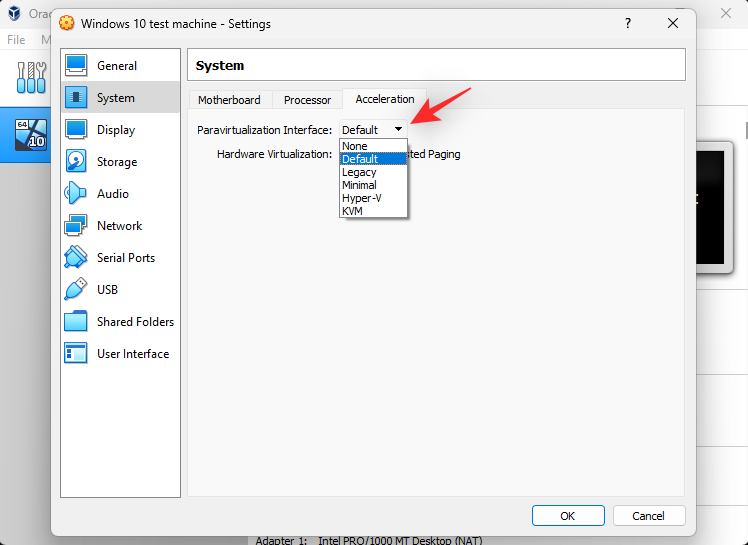Viewport: 748px width, 545px height.
Task: Select the System settings category label
Action: point(115,98)
